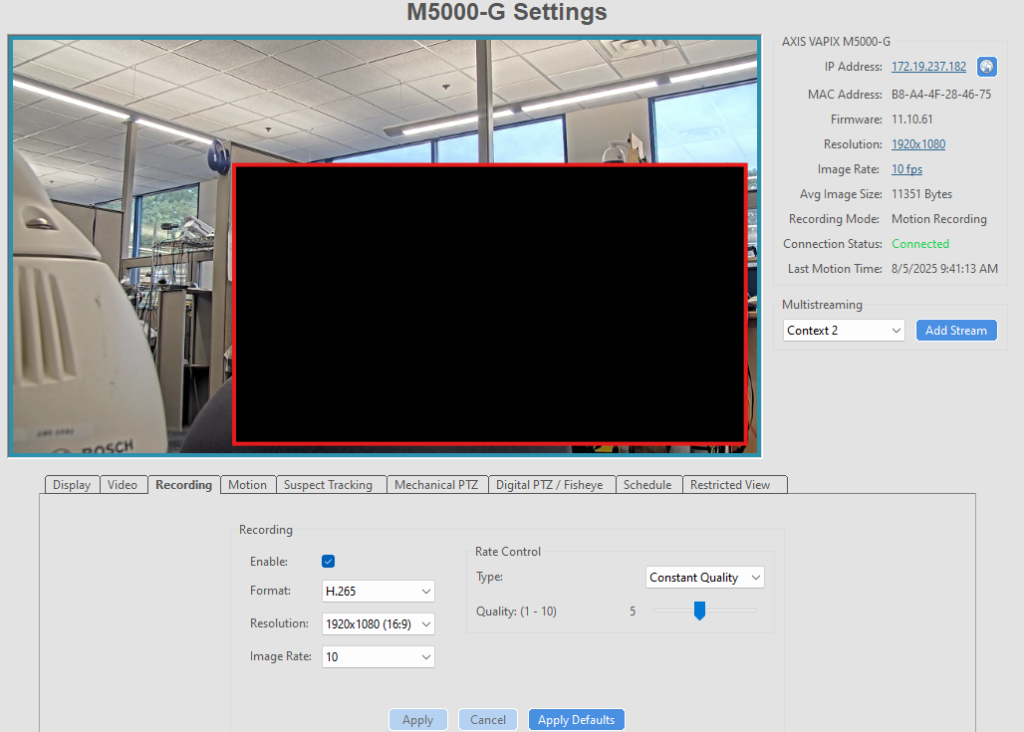Open the Rate Control Type dropdown
Screen dimensions: 1024x732
(x=704, y=578)
